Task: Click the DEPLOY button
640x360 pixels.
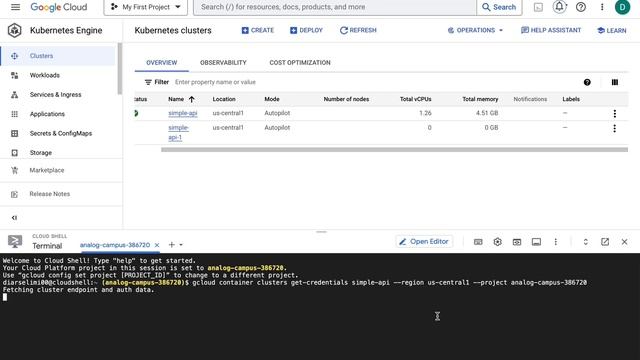Action: pyautogui.click(x=306, y=30)
